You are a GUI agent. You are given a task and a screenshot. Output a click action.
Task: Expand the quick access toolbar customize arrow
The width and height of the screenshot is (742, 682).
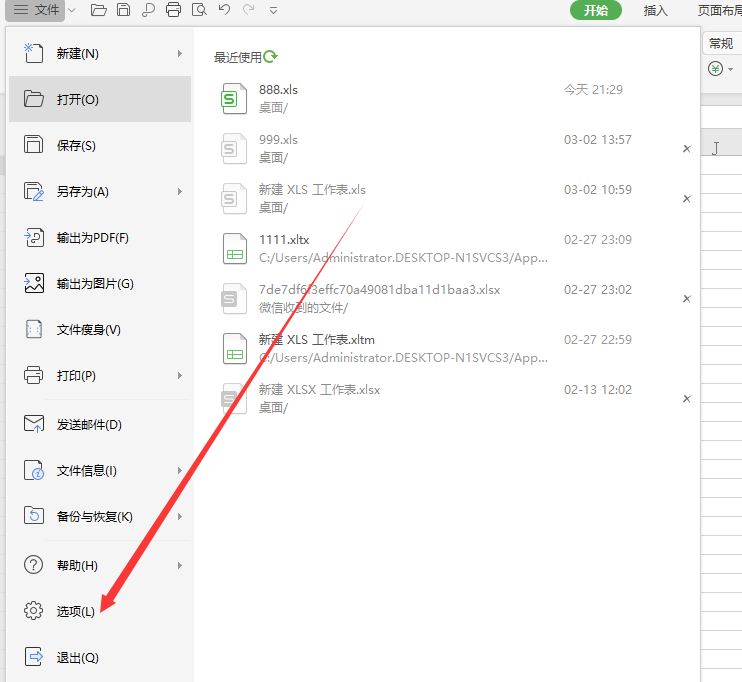273,10
